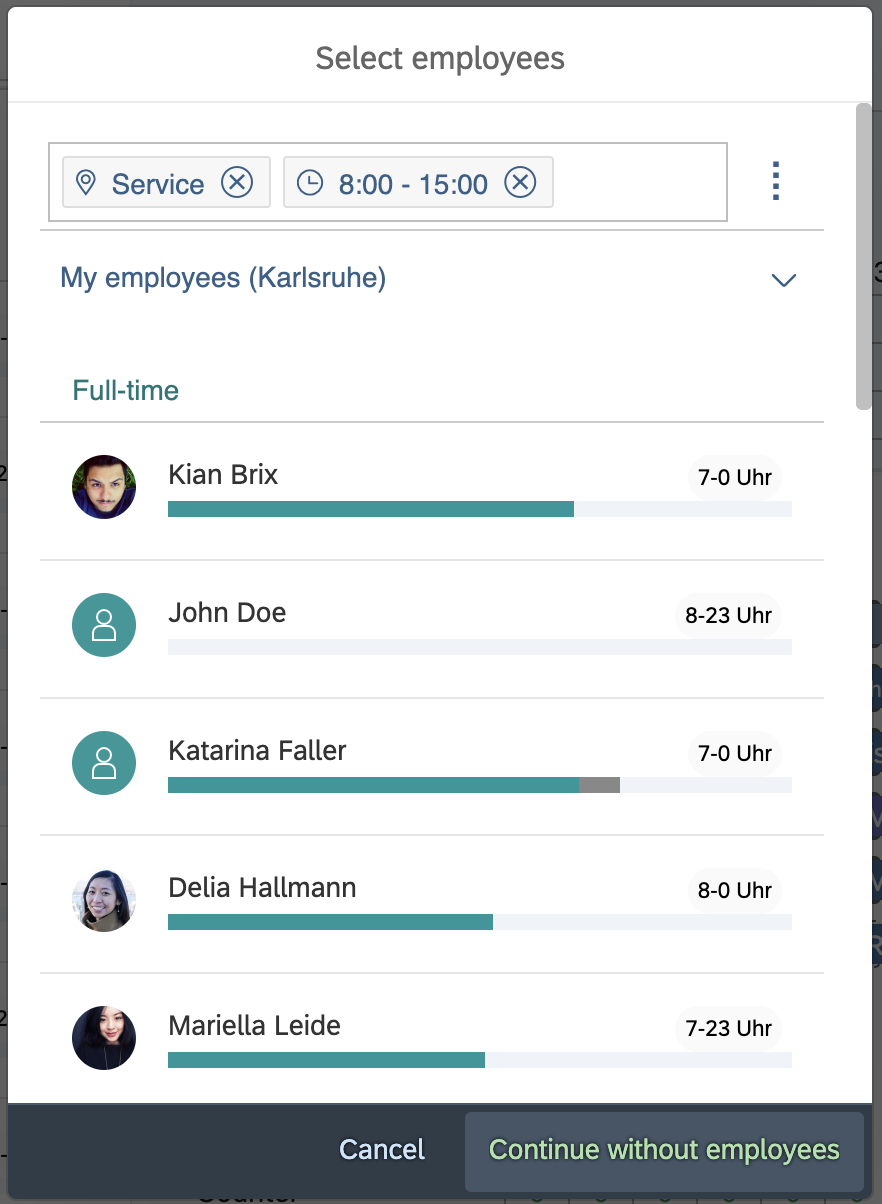Click Cancel to dismiss the dialog

coord(382,1150)
